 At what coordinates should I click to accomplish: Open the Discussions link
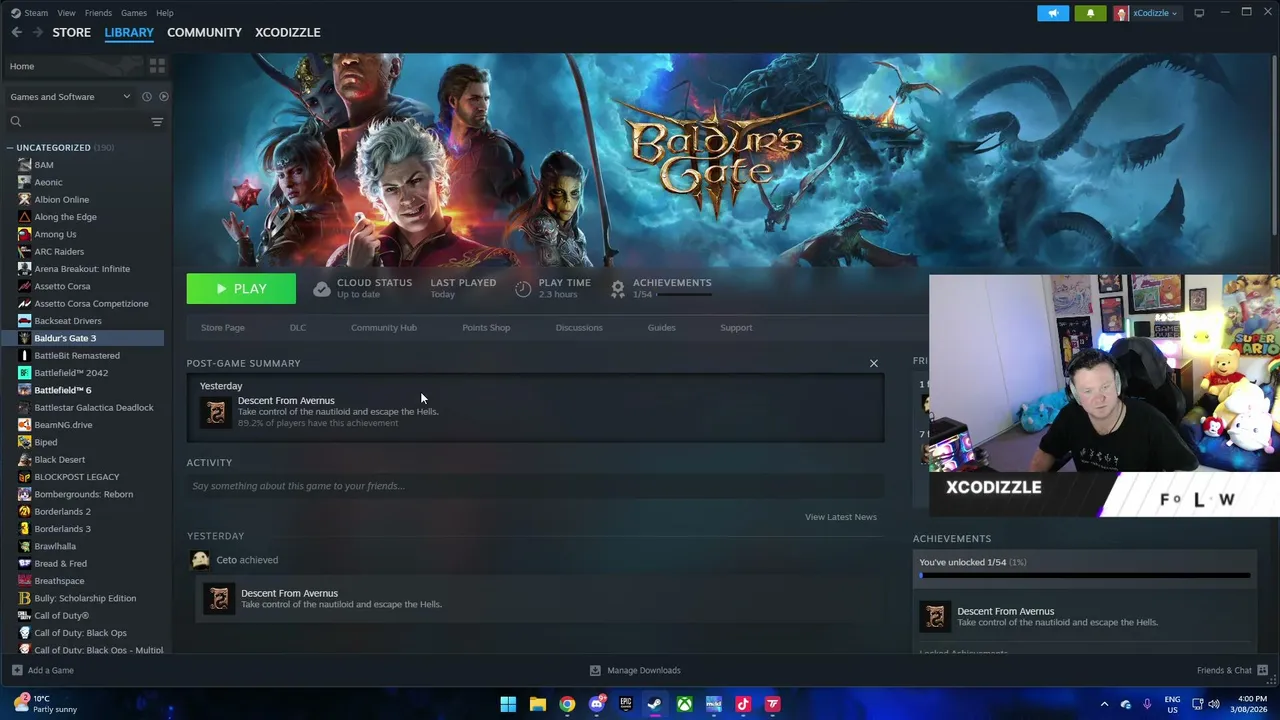point(579,328)
